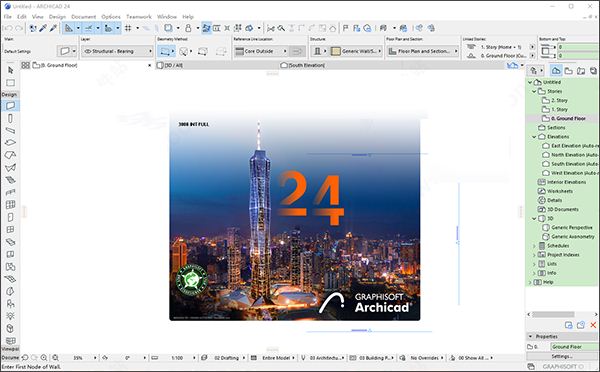
Task: Select curved wall geometry method
Action: point(184,51)
